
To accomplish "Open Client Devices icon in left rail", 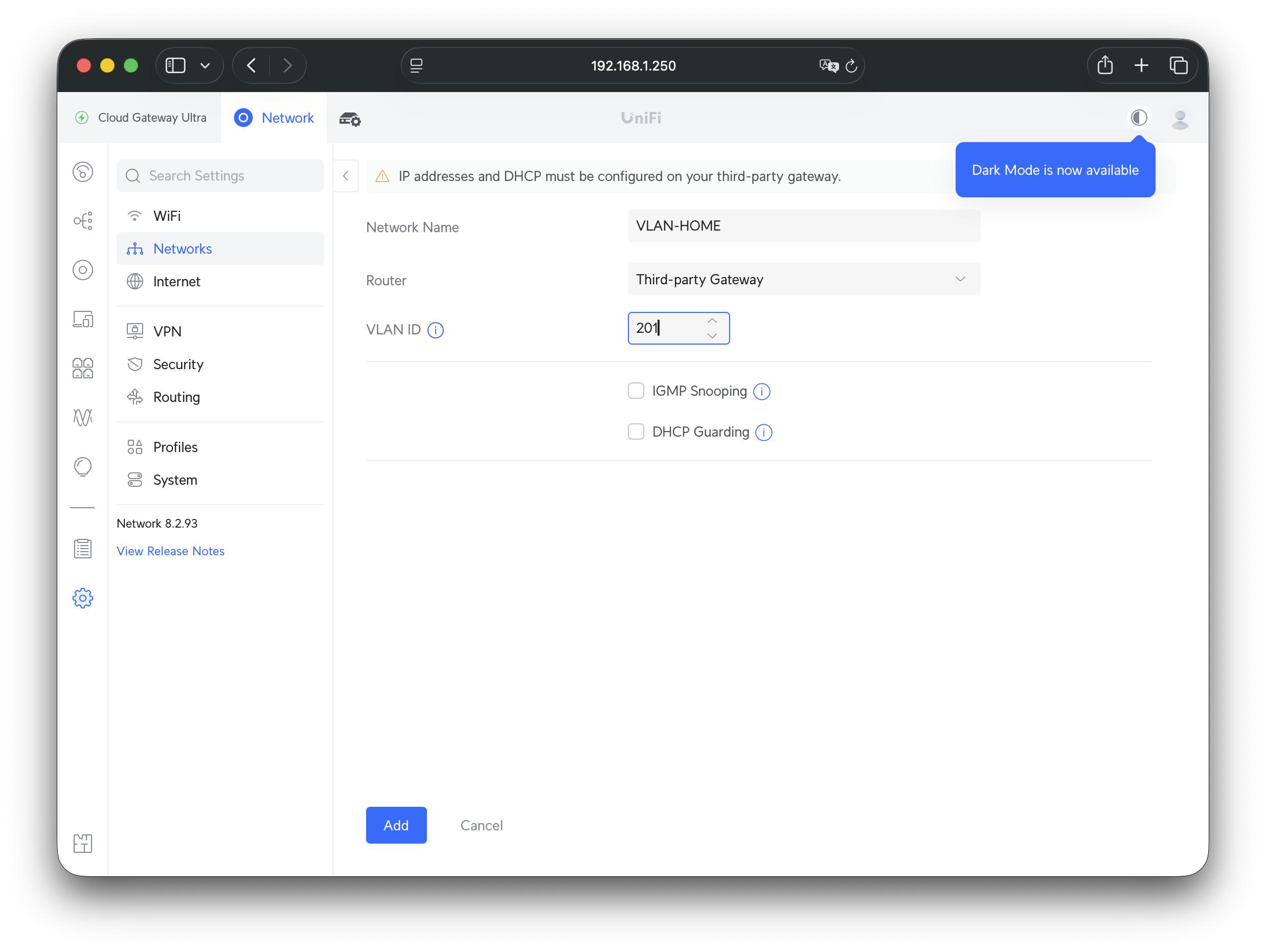I will click(82, 319).
